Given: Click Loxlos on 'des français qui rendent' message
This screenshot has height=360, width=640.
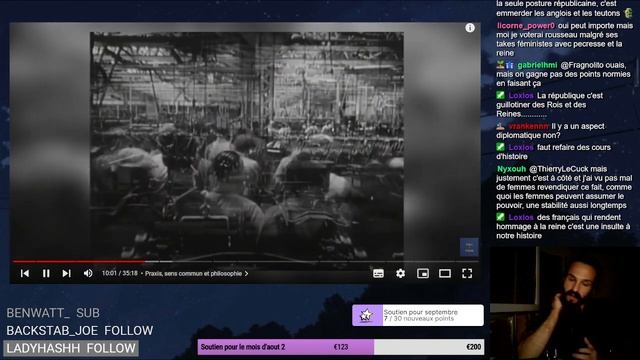Looking at the screenshot, I should click(x=521, y=218).
